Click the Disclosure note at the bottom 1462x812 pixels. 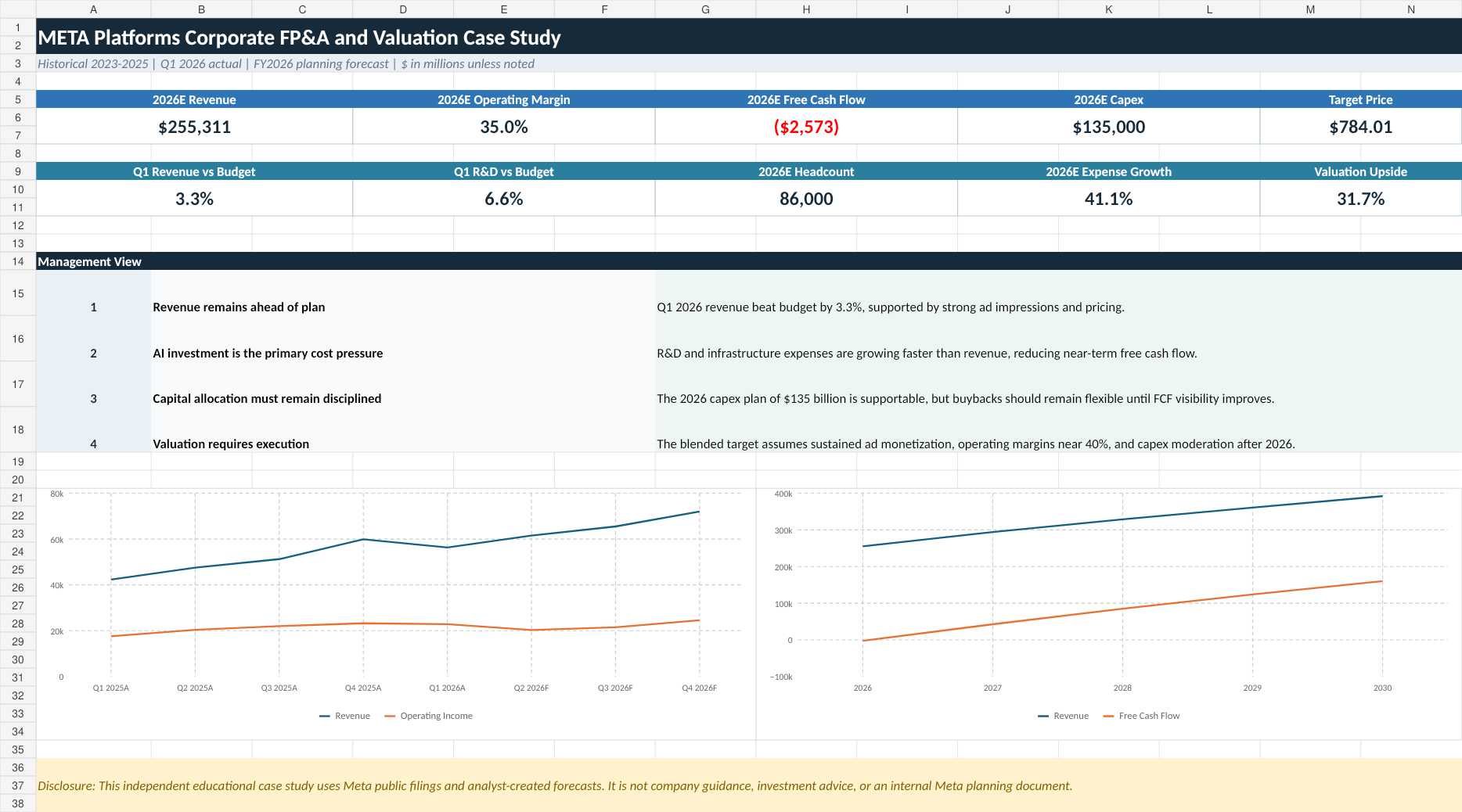pyautogui.click(x=749, y=785)
